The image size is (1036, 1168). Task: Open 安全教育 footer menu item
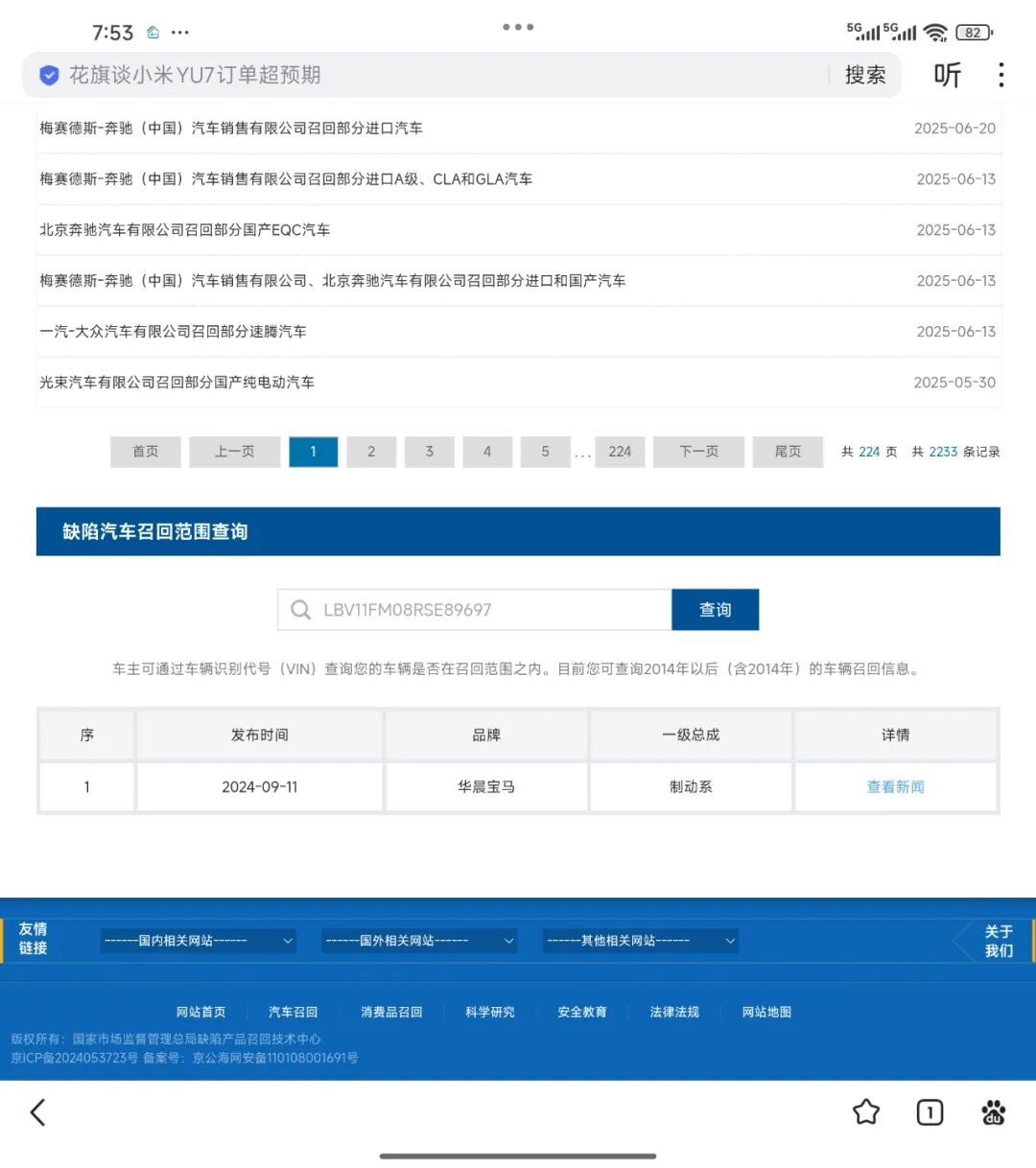pyautogui.click(x=582, y=1012)
